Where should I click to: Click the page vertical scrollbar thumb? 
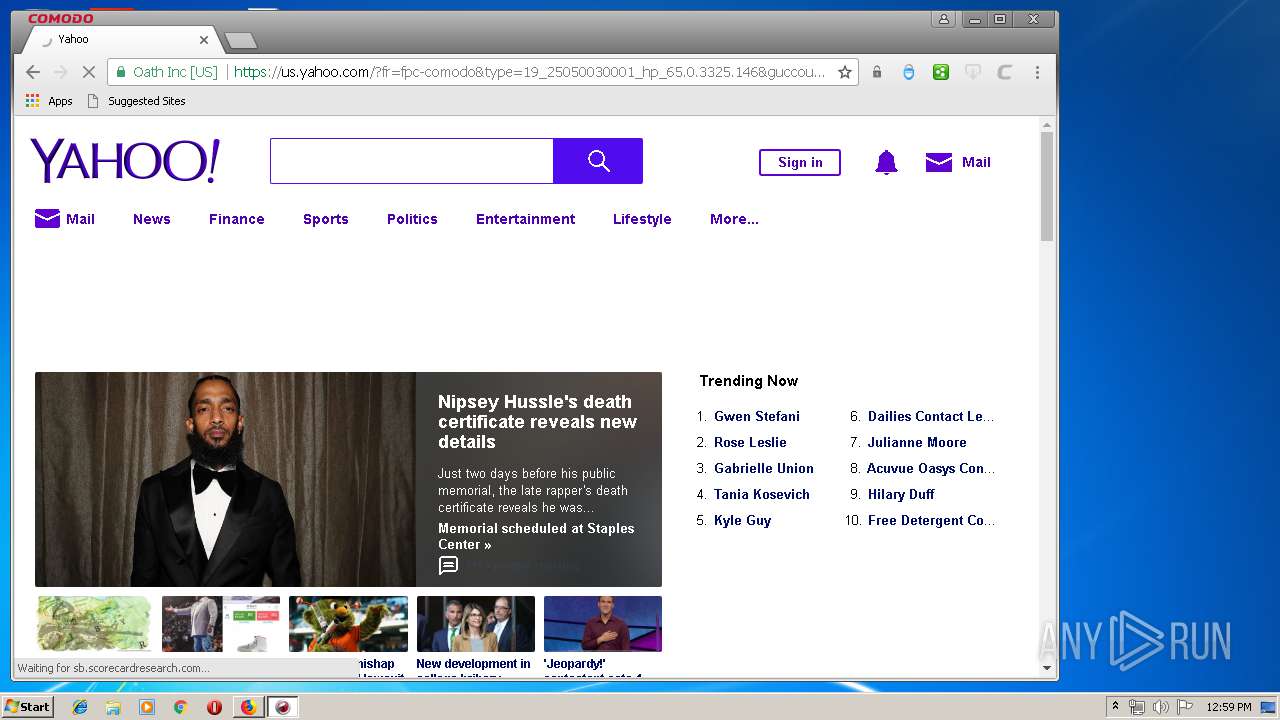[1047, 186]
